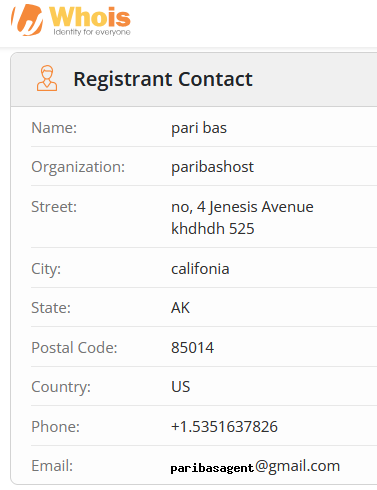Click the street line 'no, 4 Jenesis Avenue'
This screenshot has width=377, height=490.
242,207
